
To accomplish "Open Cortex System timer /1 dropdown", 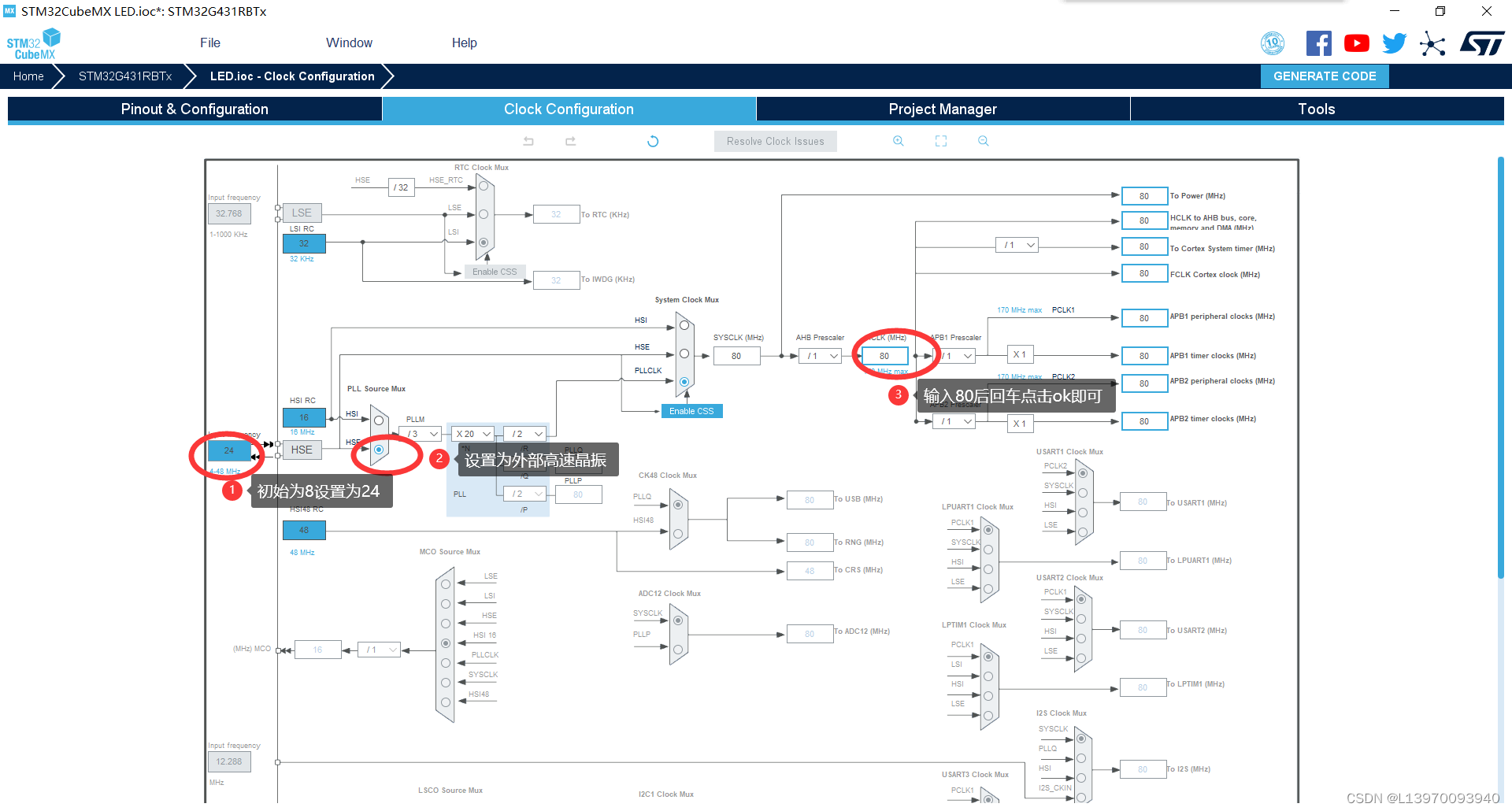I will point(1017,245).
